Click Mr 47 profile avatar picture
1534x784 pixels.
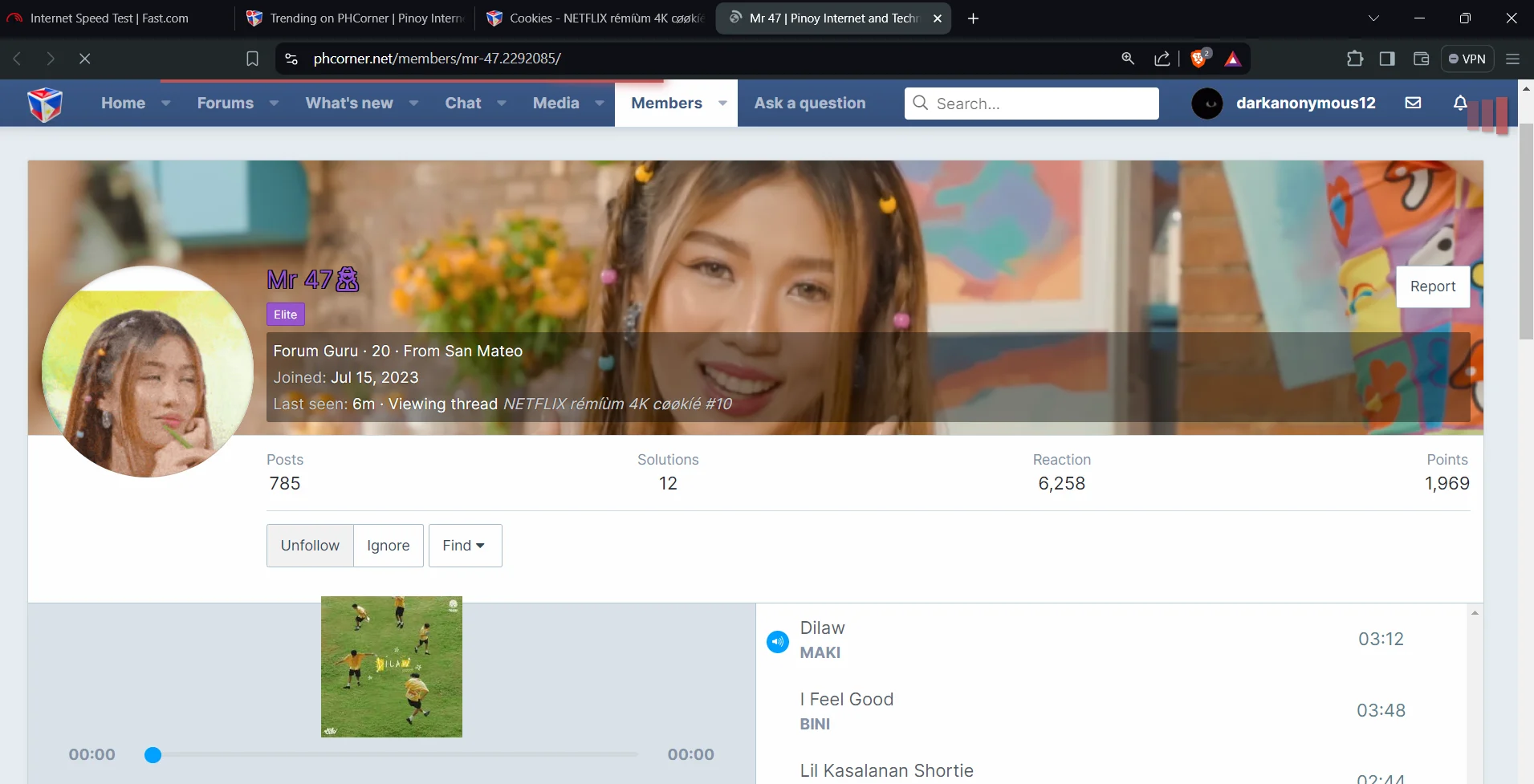[x=147, y=372]
